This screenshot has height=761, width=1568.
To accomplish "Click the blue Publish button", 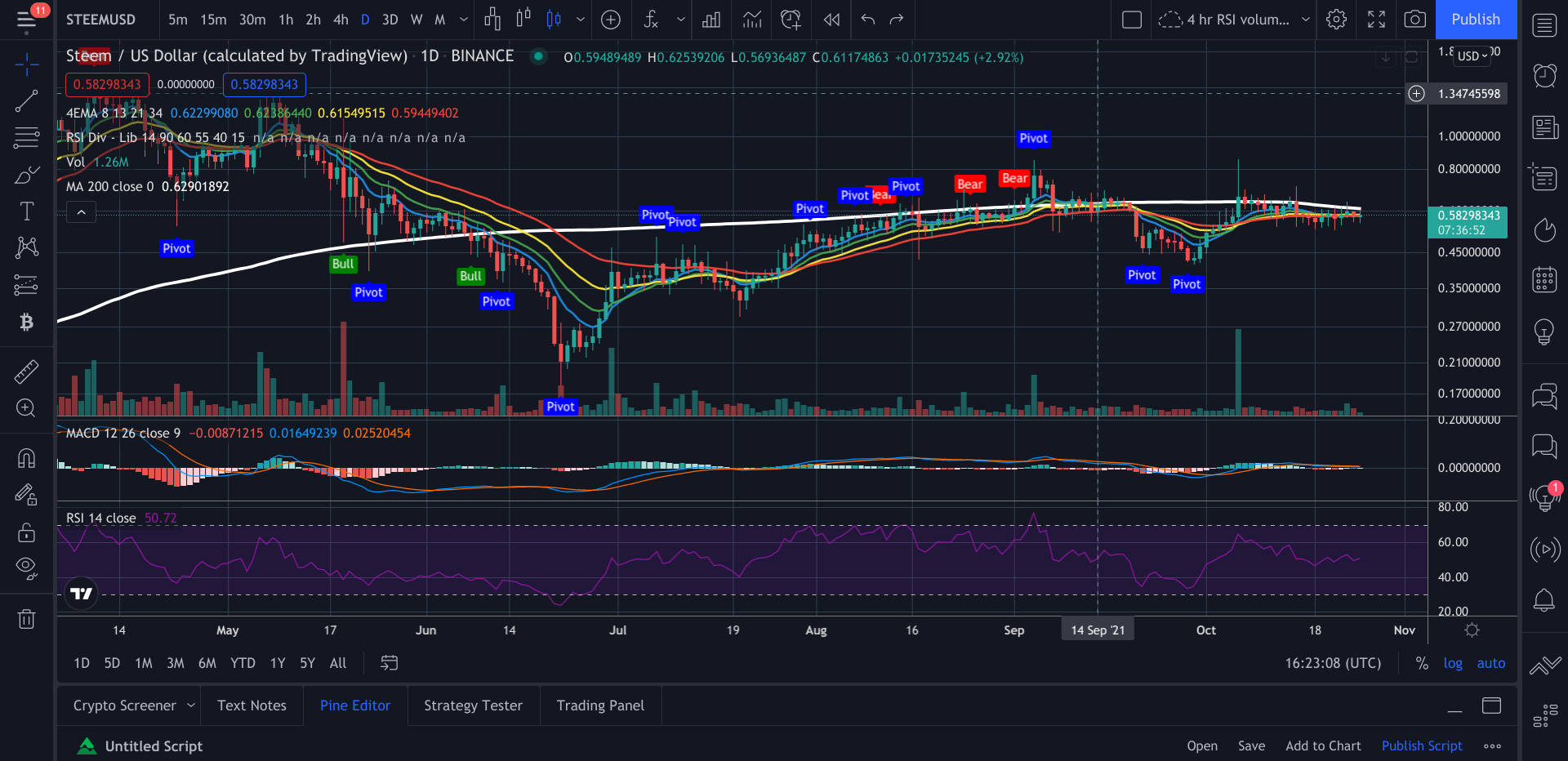I will [x=1476, y=20].
